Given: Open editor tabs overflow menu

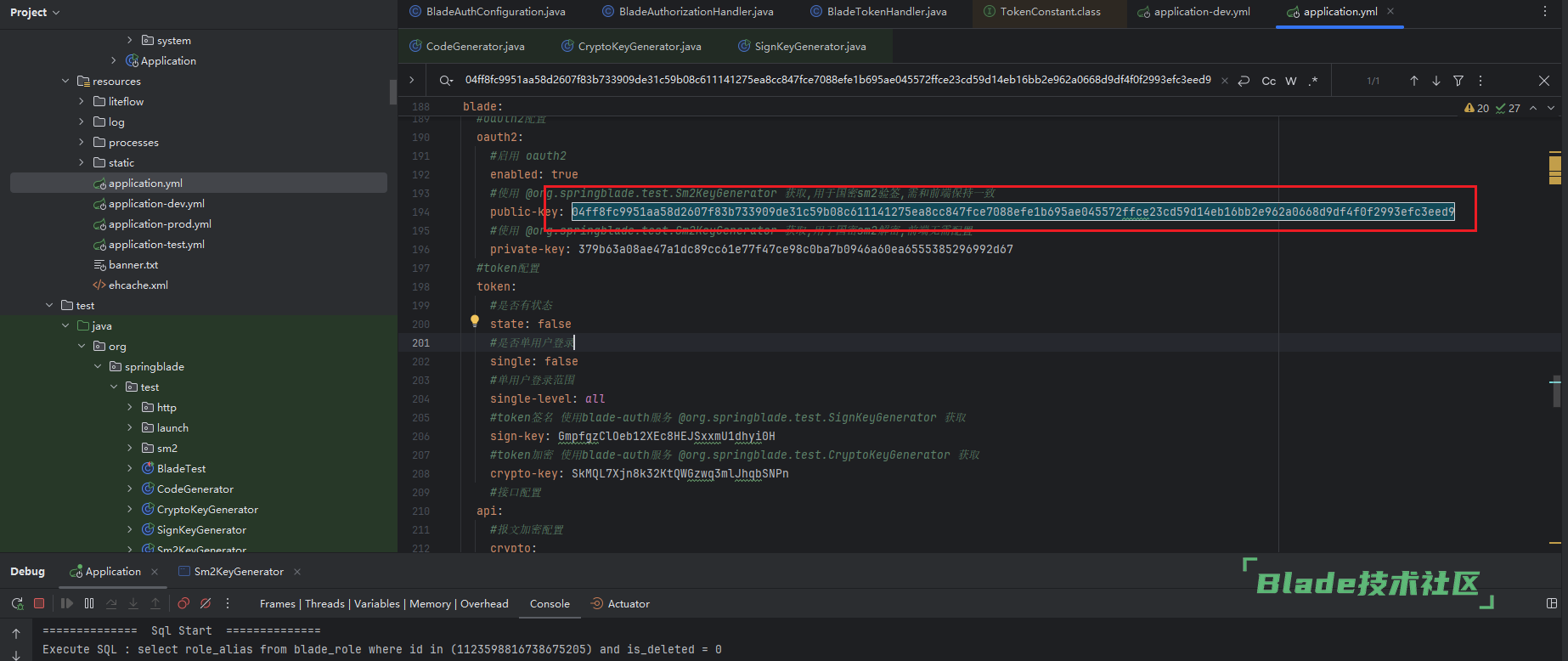Looking at the screenshot, I should (x=1545, y=11).
